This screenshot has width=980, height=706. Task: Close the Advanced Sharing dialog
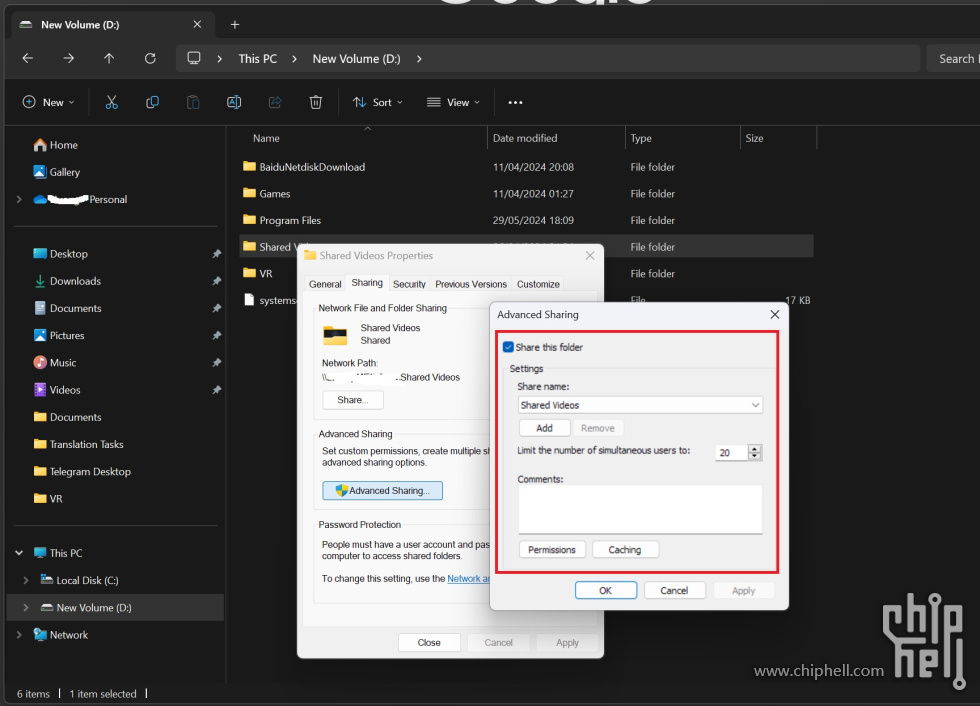point(775,314)
